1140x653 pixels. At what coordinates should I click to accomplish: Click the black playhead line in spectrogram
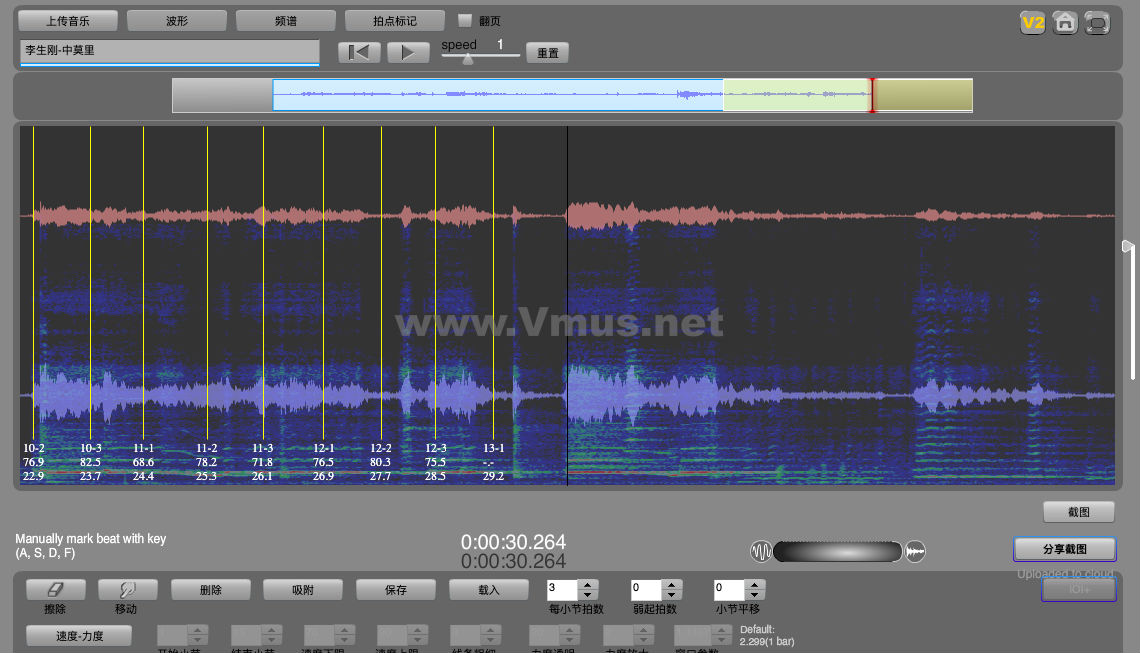click(x=567, y=305)
